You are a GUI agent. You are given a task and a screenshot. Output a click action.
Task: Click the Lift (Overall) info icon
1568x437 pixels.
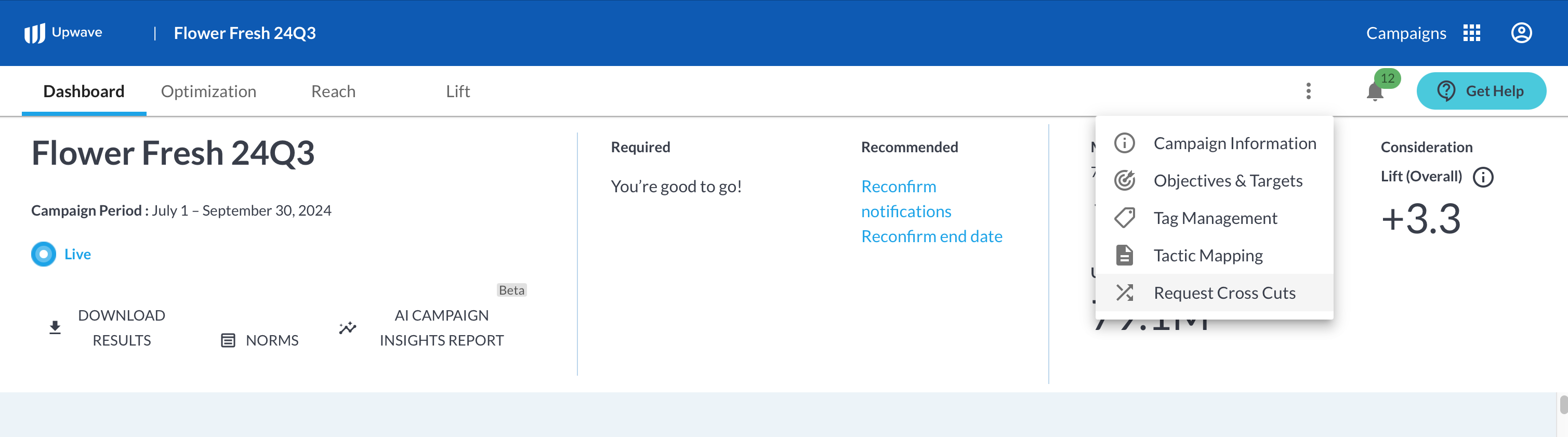click(x=1483, y=177)
